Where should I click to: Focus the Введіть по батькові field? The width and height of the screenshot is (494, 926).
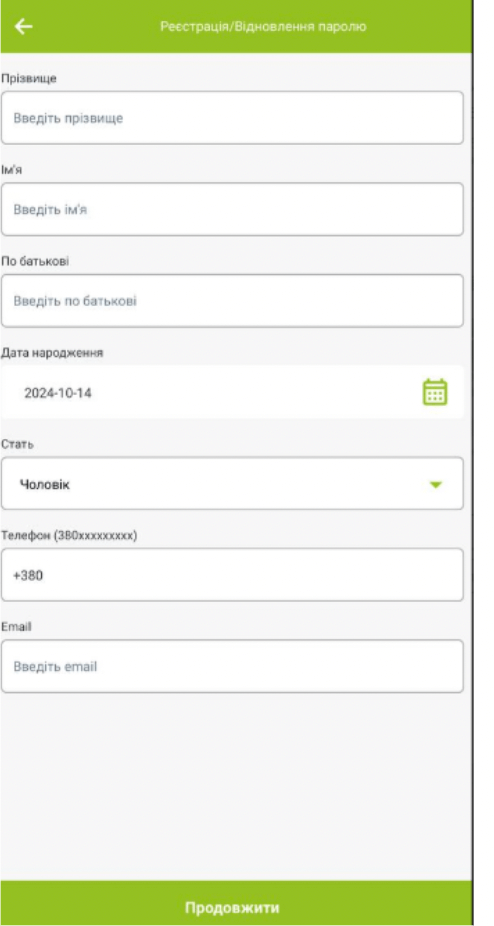click(232, 301)
